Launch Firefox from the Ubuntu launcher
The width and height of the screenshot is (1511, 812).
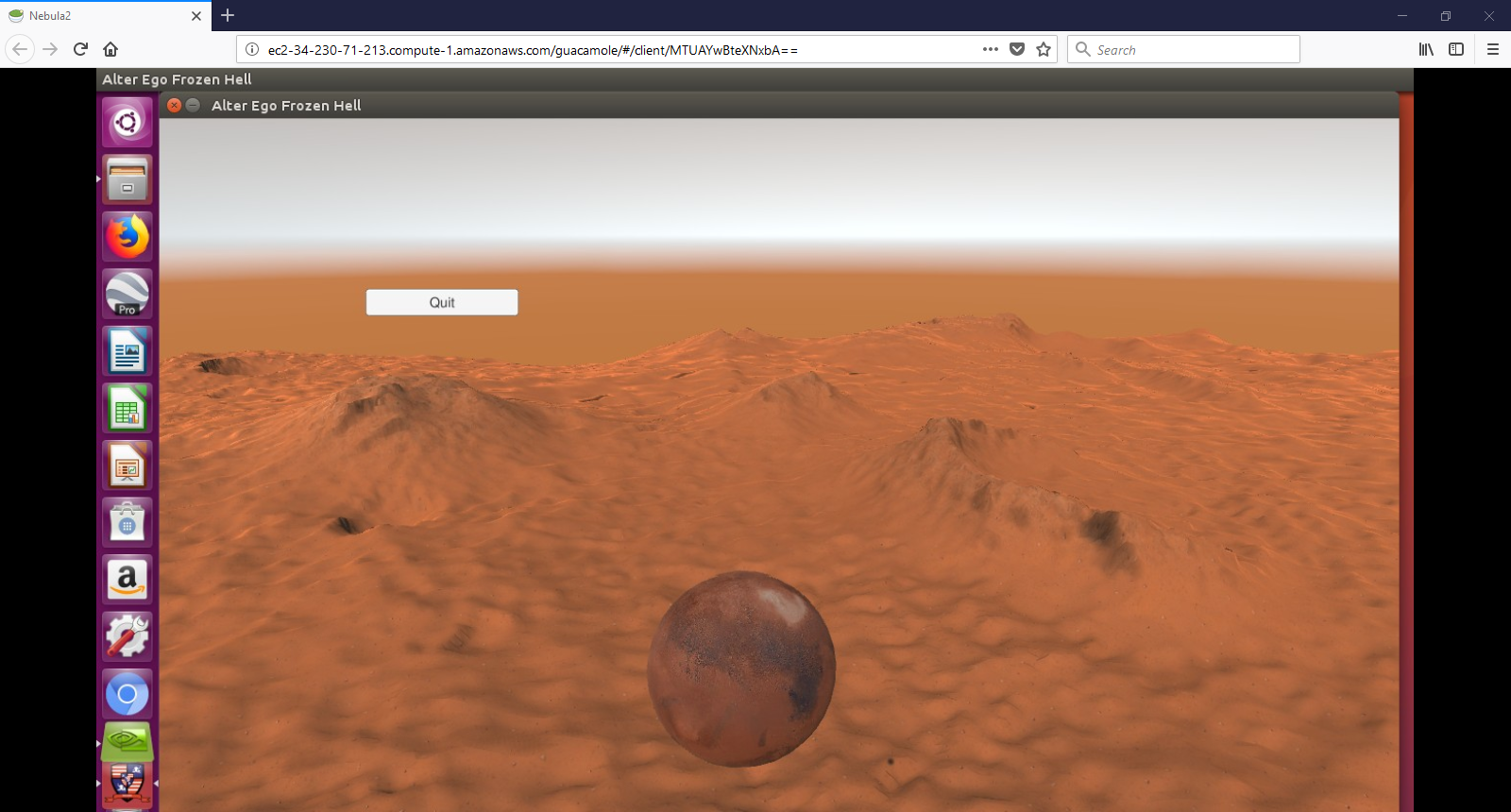point(127,236)
